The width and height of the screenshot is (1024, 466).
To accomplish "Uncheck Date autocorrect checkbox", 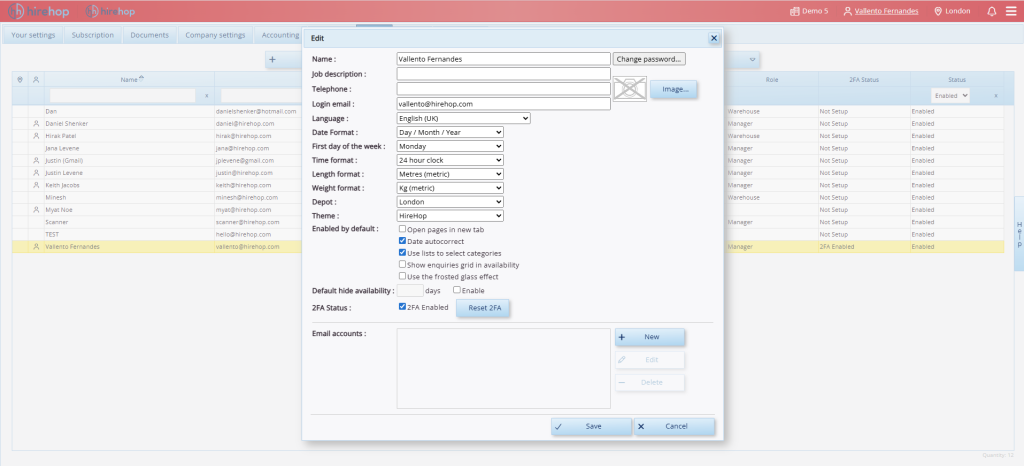I will click(x=402, y=241).
